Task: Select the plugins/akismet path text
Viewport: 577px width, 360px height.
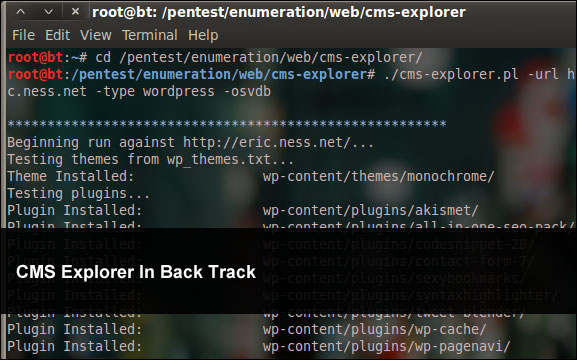Action: [x=371, y=211]
